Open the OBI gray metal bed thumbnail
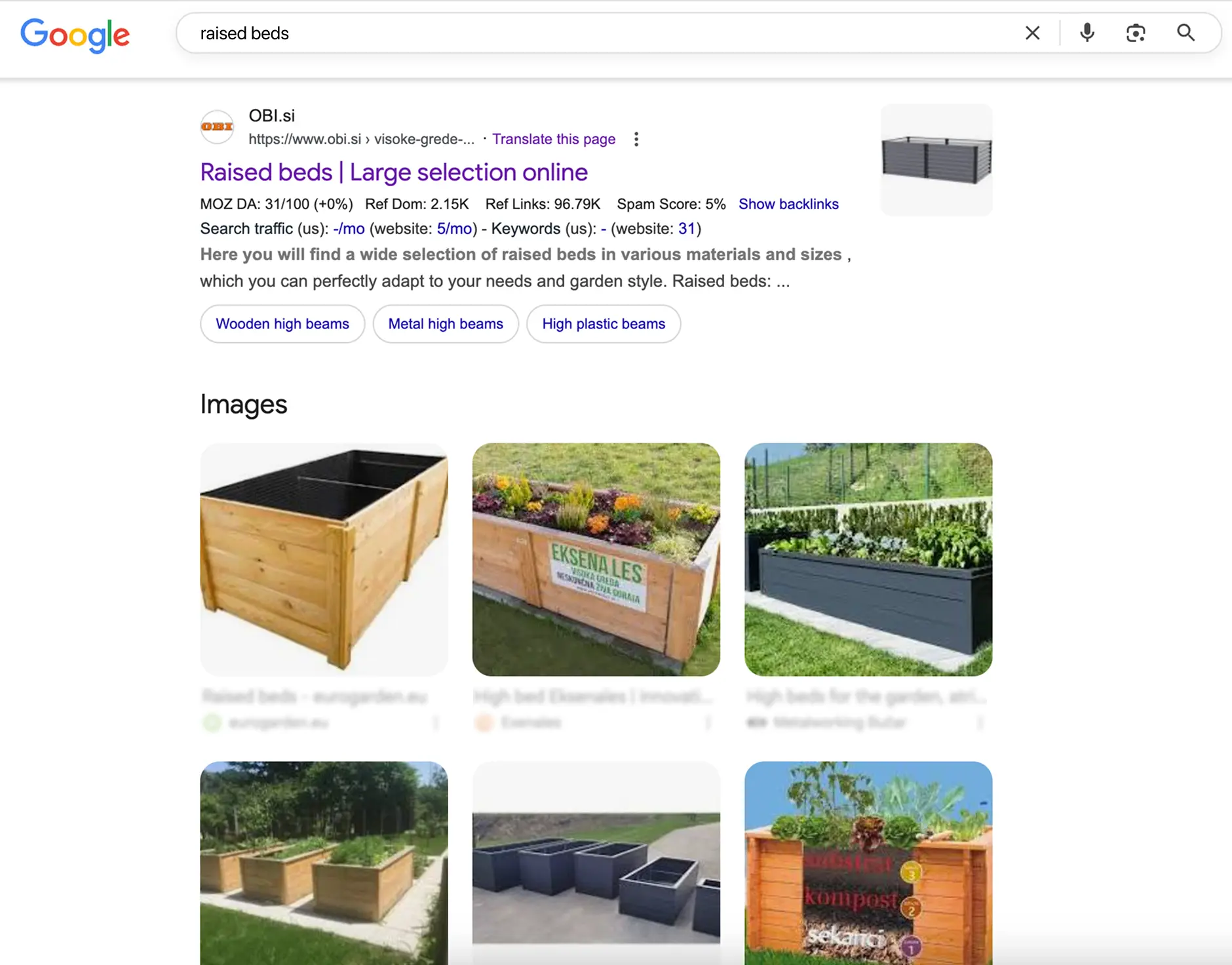1232x965 pixels. click(936, 159)
